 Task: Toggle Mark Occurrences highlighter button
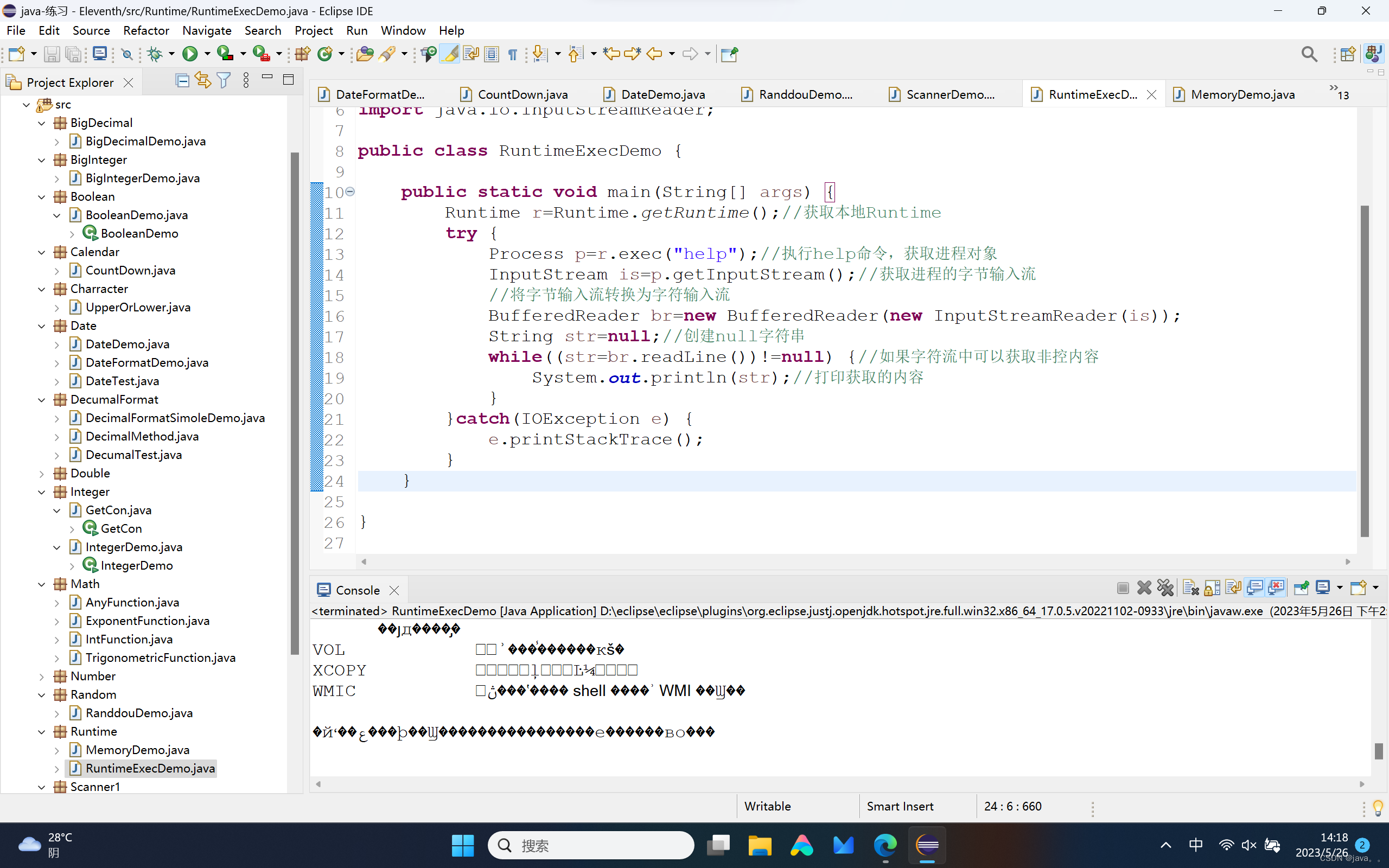[x=450, y=54]
